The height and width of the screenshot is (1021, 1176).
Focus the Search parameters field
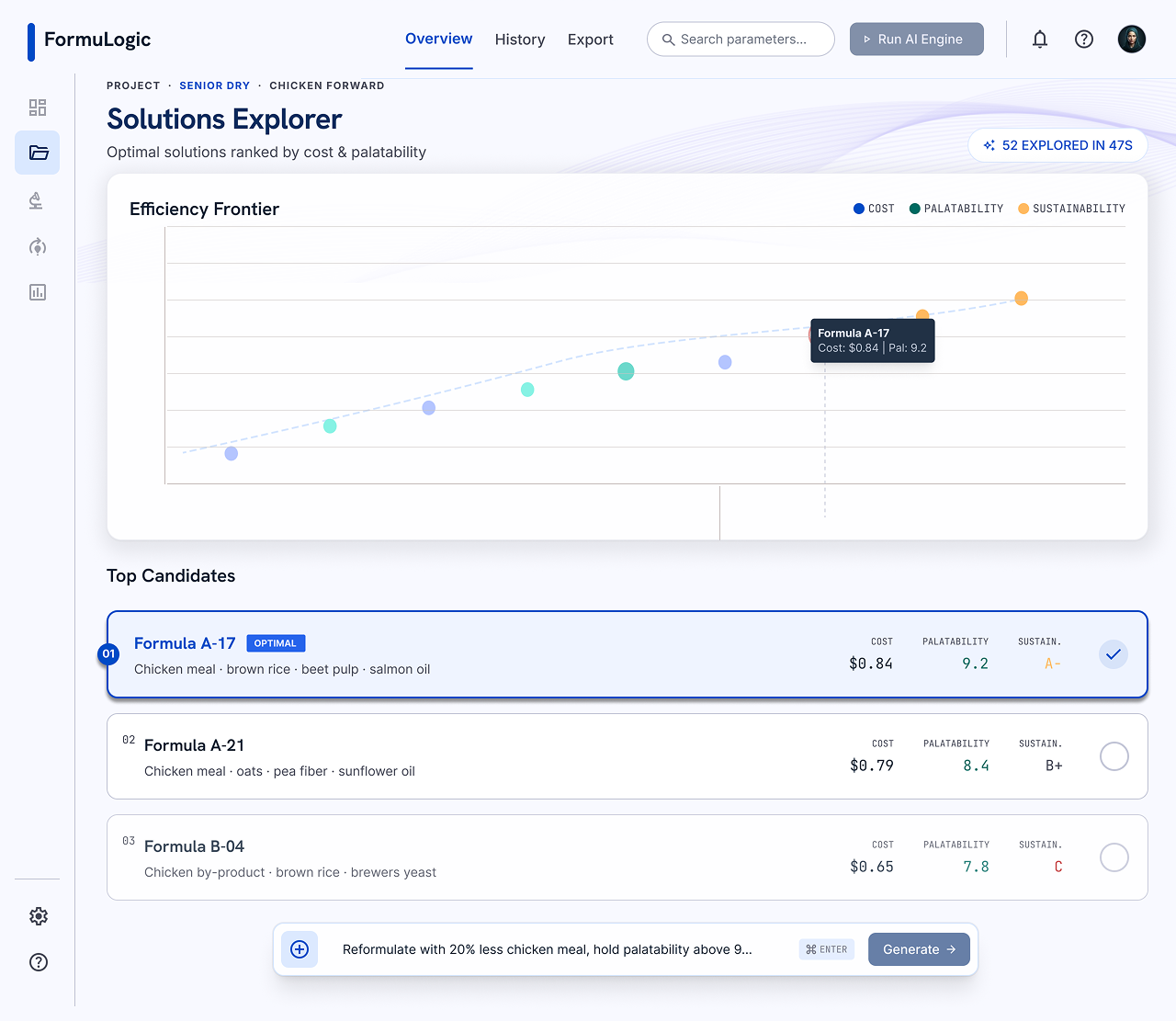(741, 40)
